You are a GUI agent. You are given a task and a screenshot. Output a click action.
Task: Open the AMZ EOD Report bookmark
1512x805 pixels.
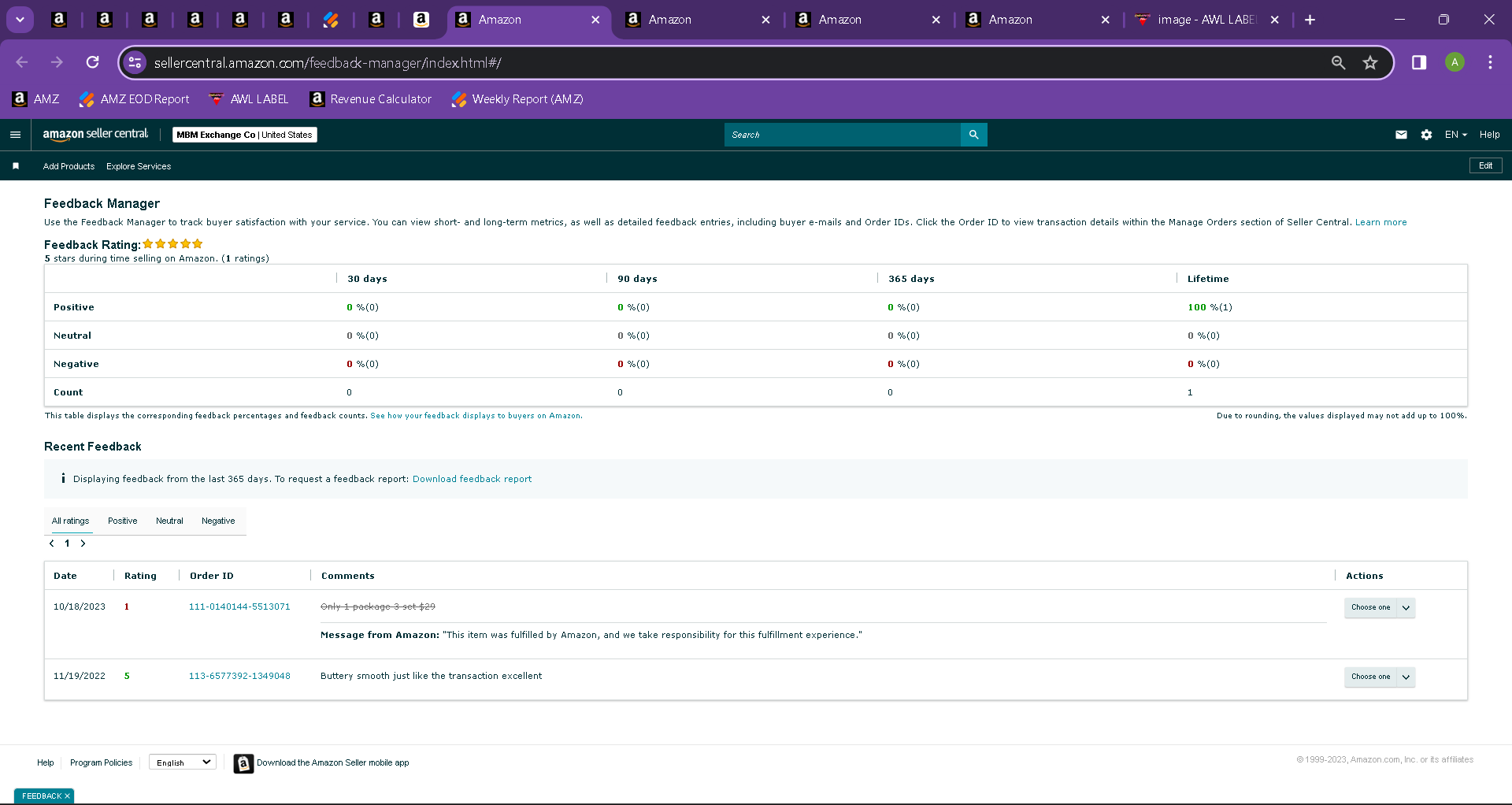[x=135, y=99]
